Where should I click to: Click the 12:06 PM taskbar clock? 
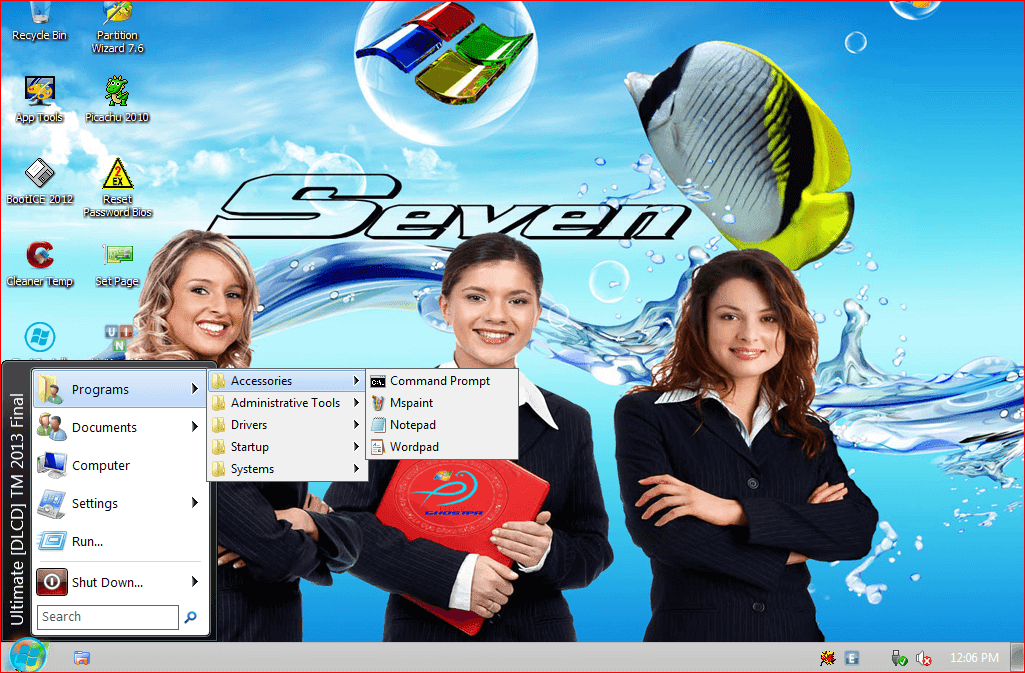pyautogui.click(x=974, y=658)
